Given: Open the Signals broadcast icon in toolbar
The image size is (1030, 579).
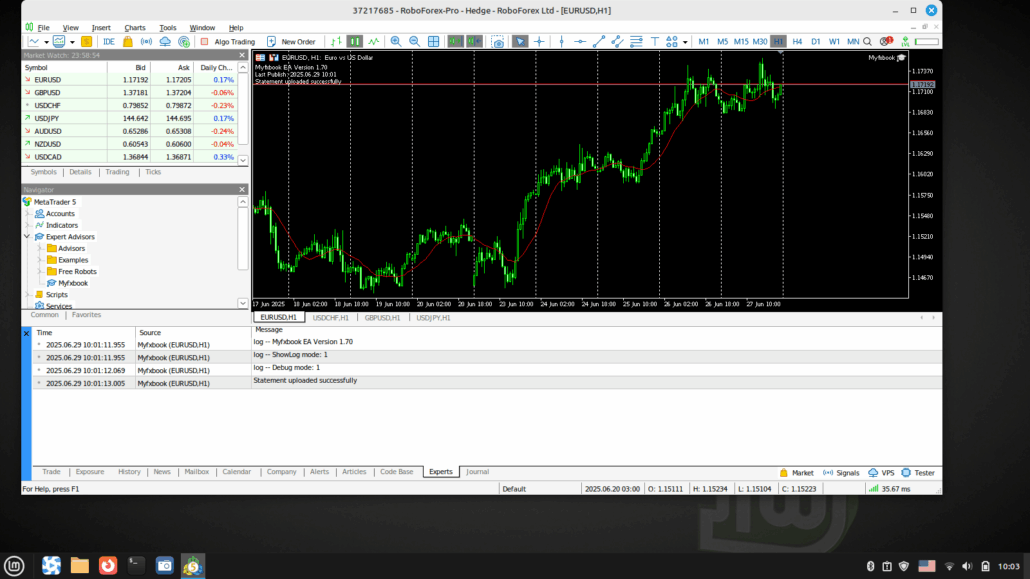Looking at the screenshot, I should (x=146, y=41).
